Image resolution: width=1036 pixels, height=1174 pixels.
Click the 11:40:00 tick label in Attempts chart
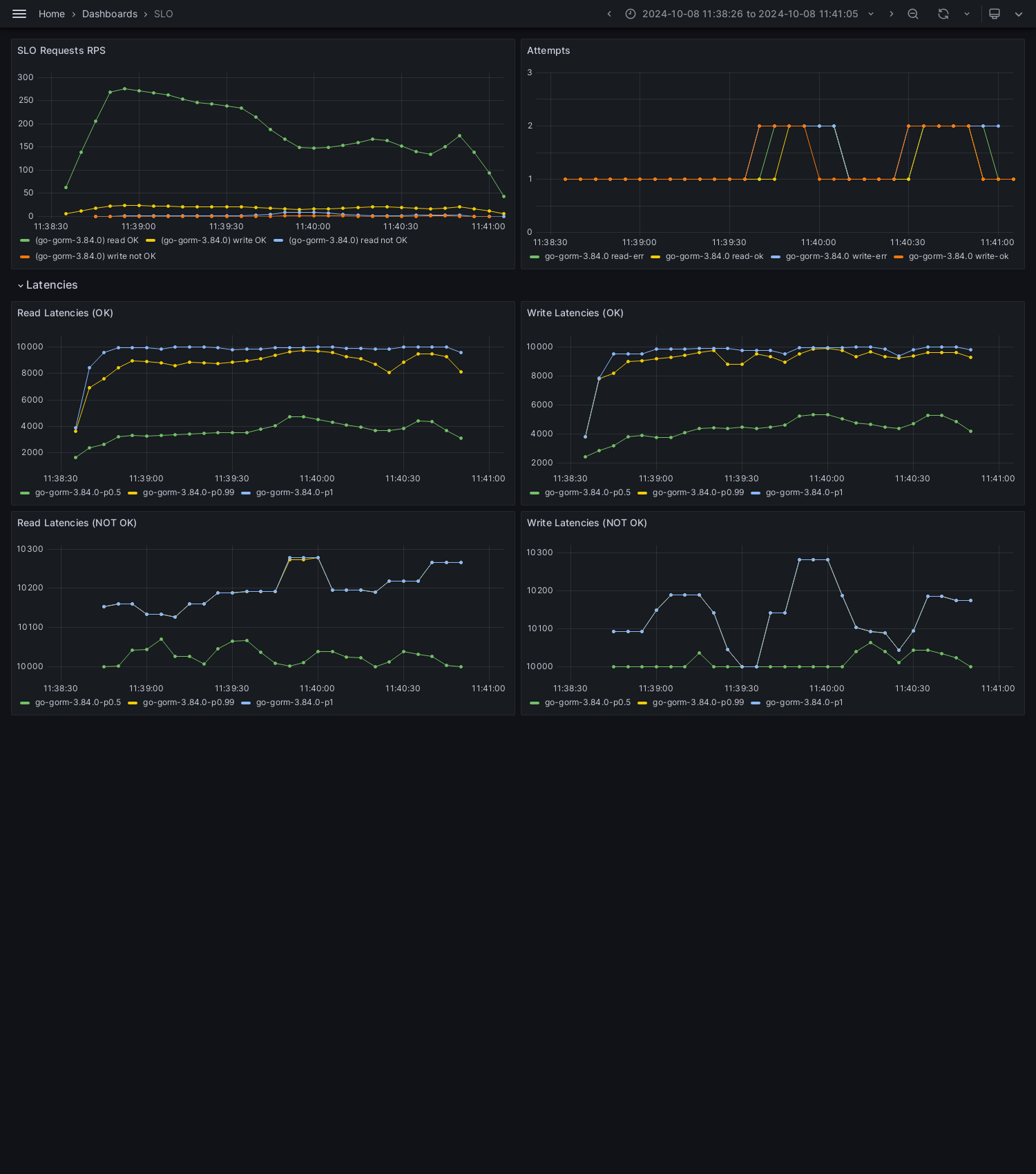(818, 242)
